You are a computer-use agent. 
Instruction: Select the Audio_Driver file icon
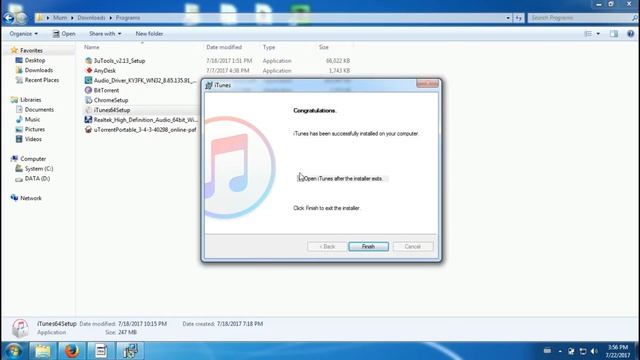pyautogui.click(x=89, y=80)
